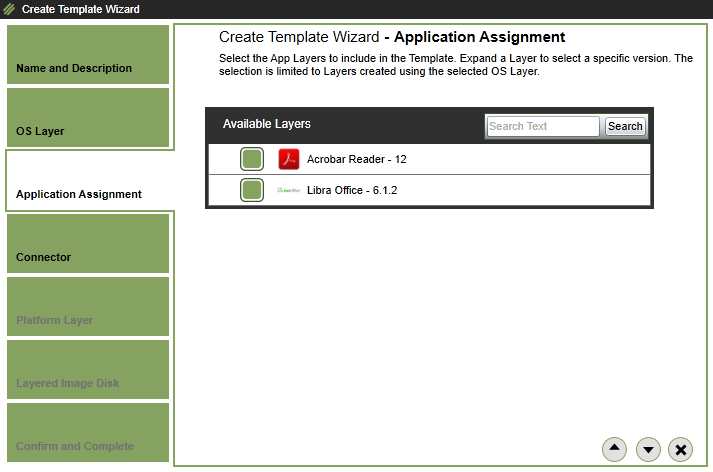Open the Platform Layer step
Image resolution: width=713 pixels, height=472 pixels.
pos(88,307)
